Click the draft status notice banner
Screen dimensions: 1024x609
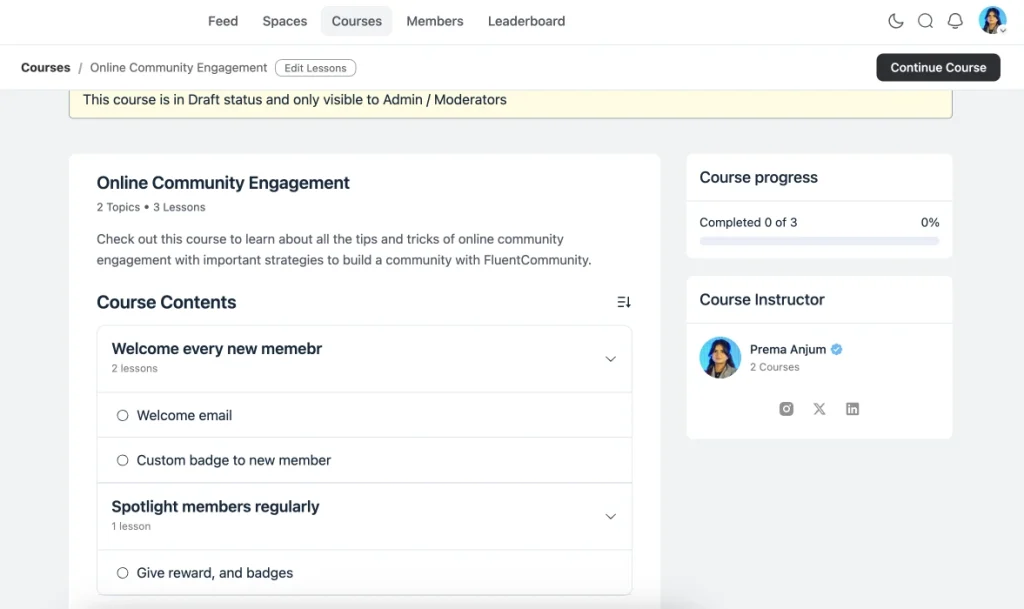coord(511,102)
